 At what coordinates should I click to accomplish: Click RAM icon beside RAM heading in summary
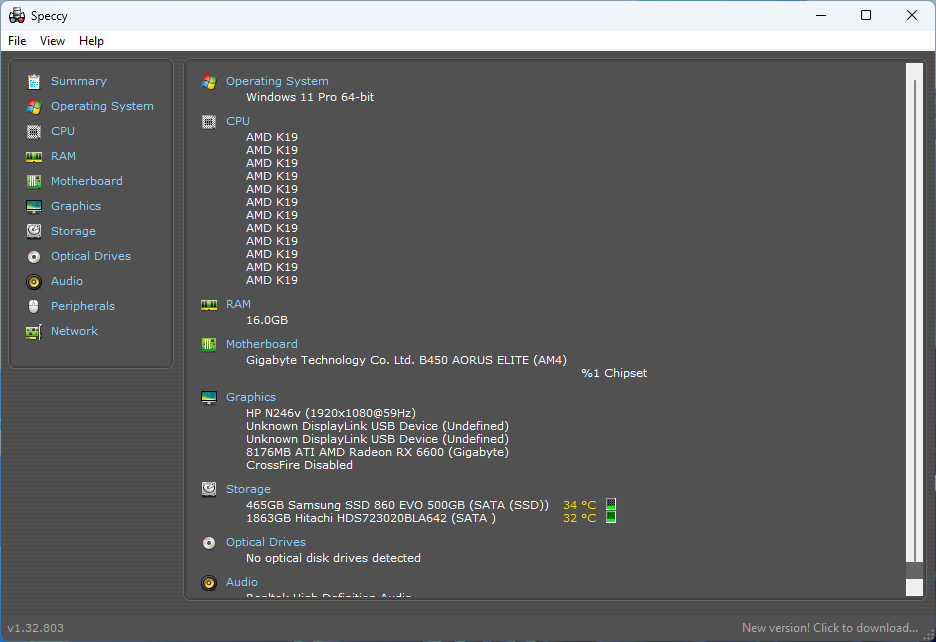click(x=209, y=305)
